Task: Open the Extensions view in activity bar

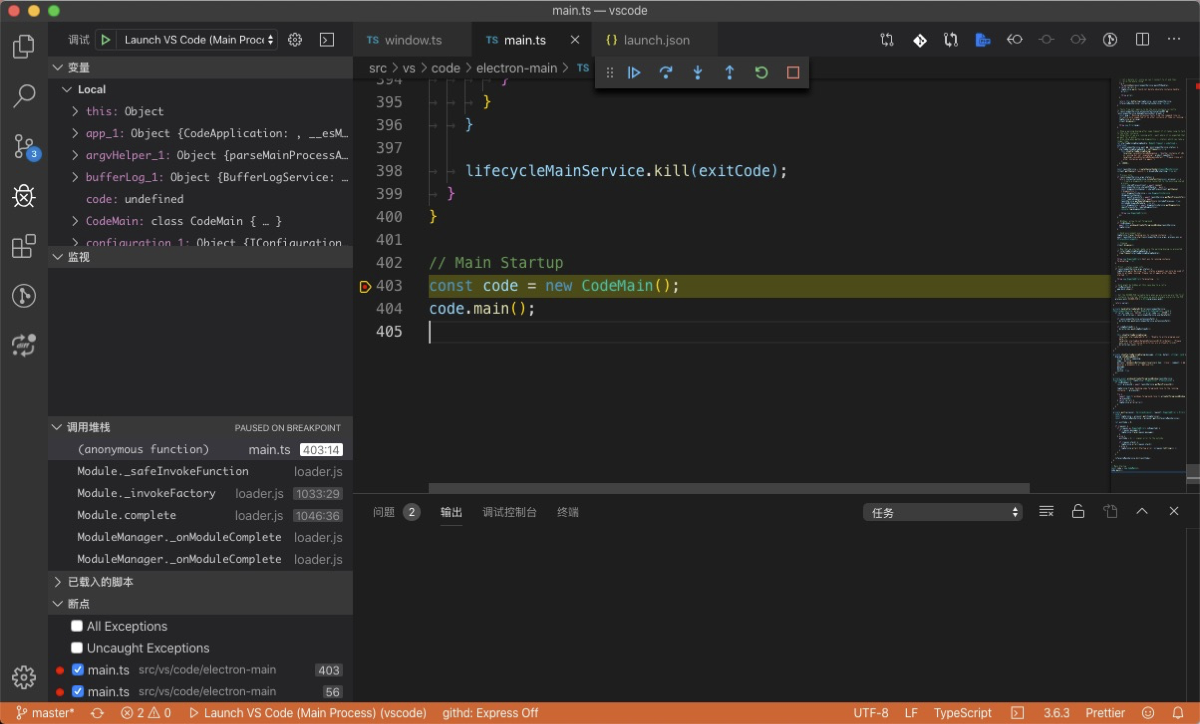Action: tap(24, 247)
